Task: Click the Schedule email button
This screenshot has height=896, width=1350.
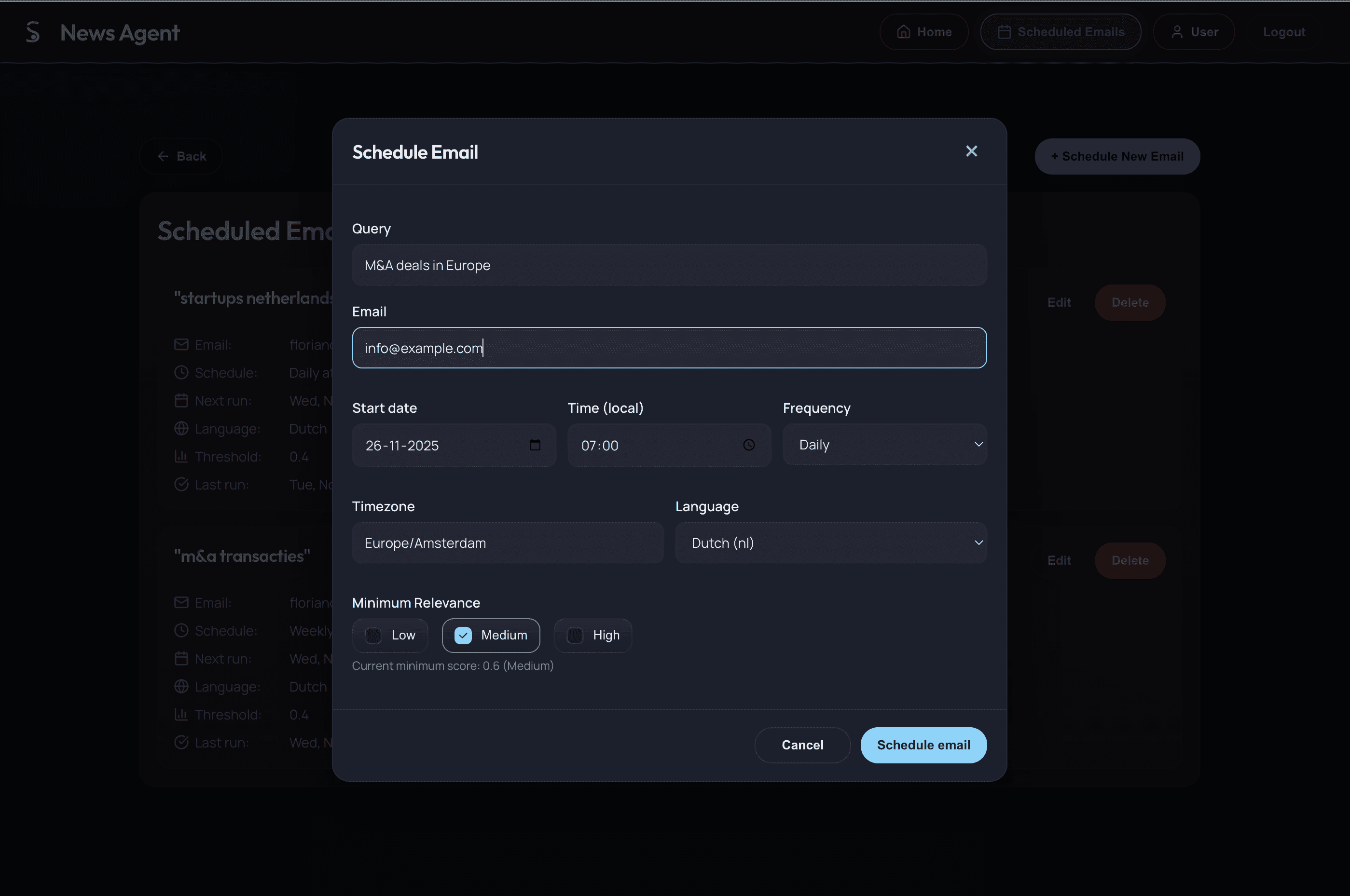Action: point(923,745)
